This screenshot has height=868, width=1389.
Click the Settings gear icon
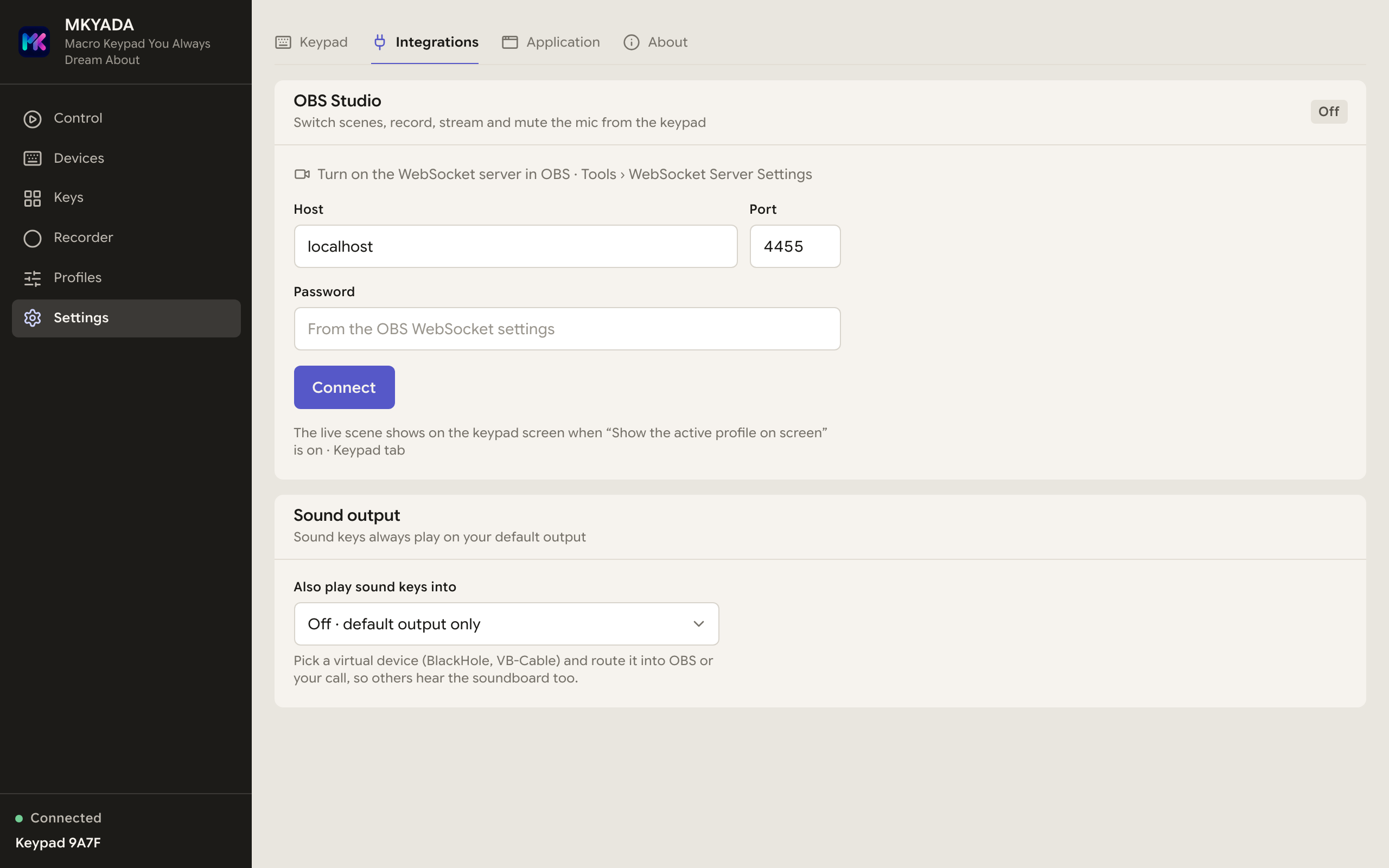coord(33,318)
